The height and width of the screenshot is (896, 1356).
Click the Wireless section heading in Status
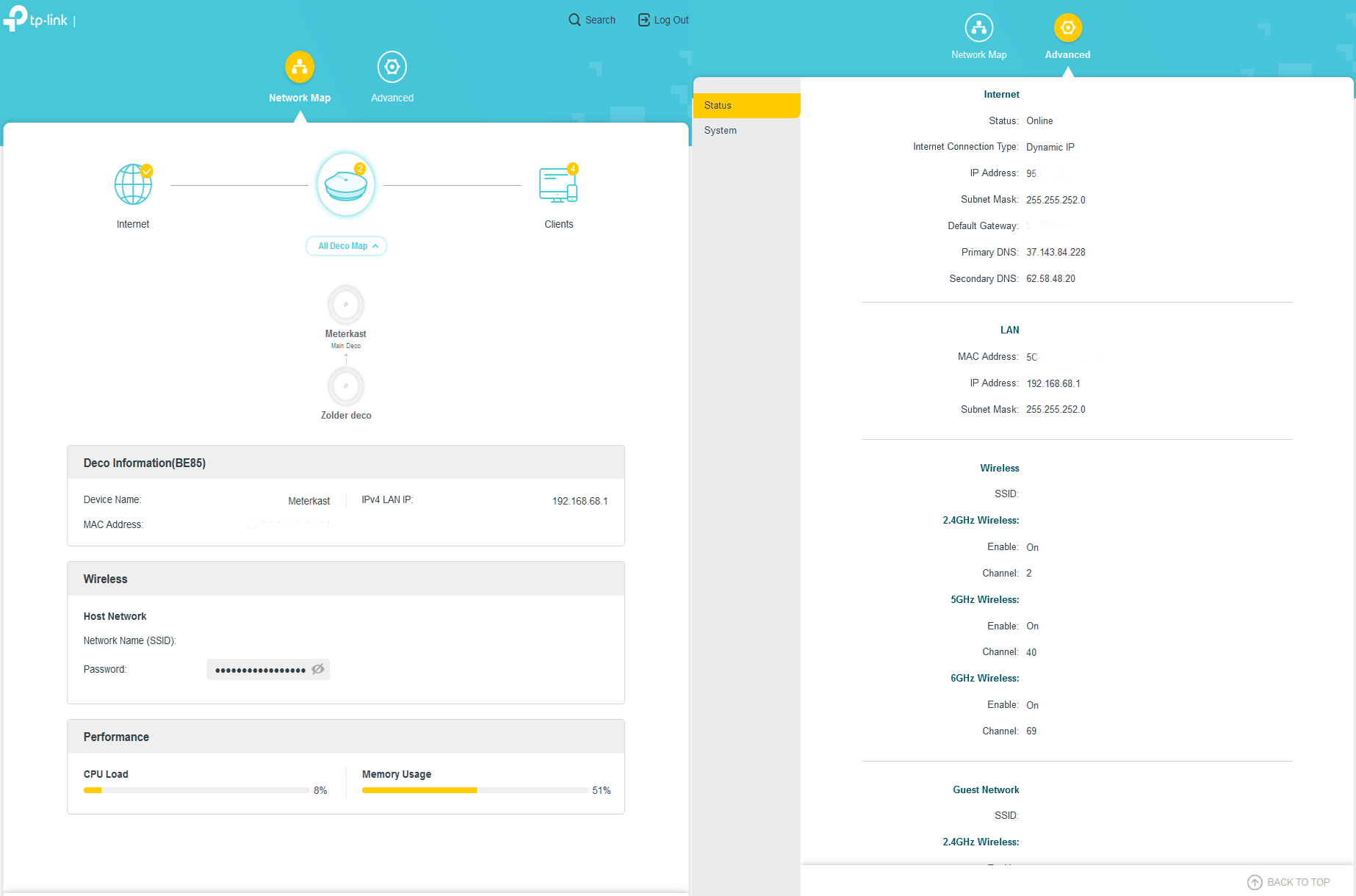pos(1000,468)
